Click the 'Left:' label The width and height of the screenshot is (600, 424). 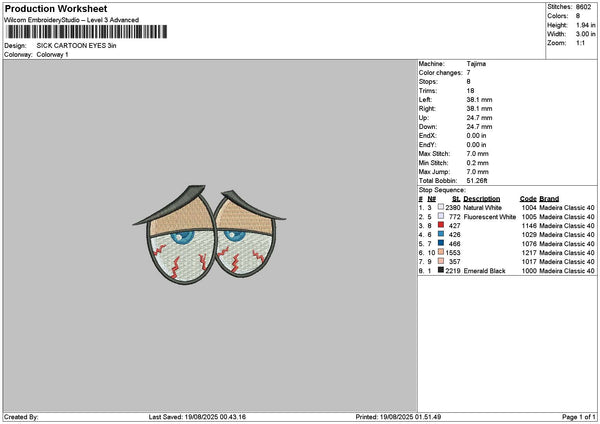[x=425, y=100]
